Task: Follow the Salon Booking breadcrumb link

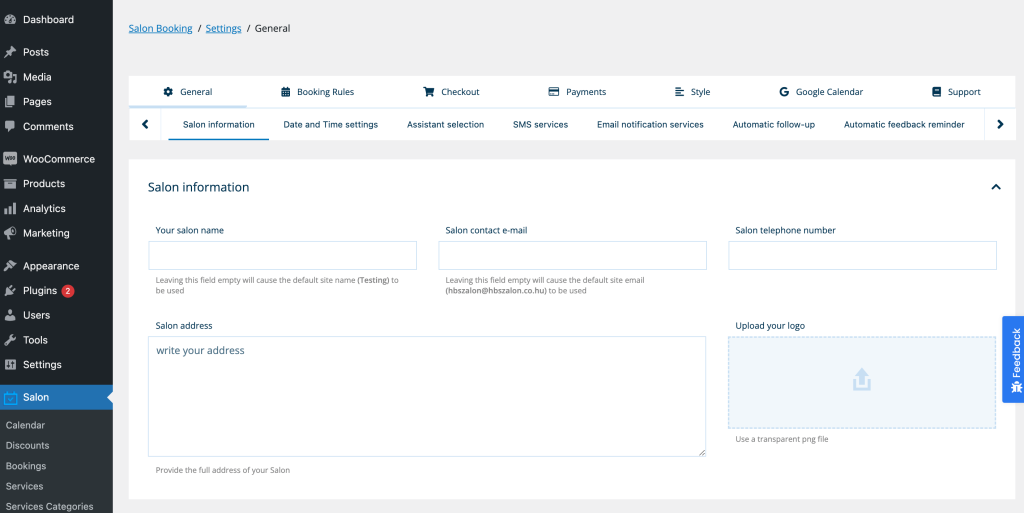Action: (x=160, y=29)
